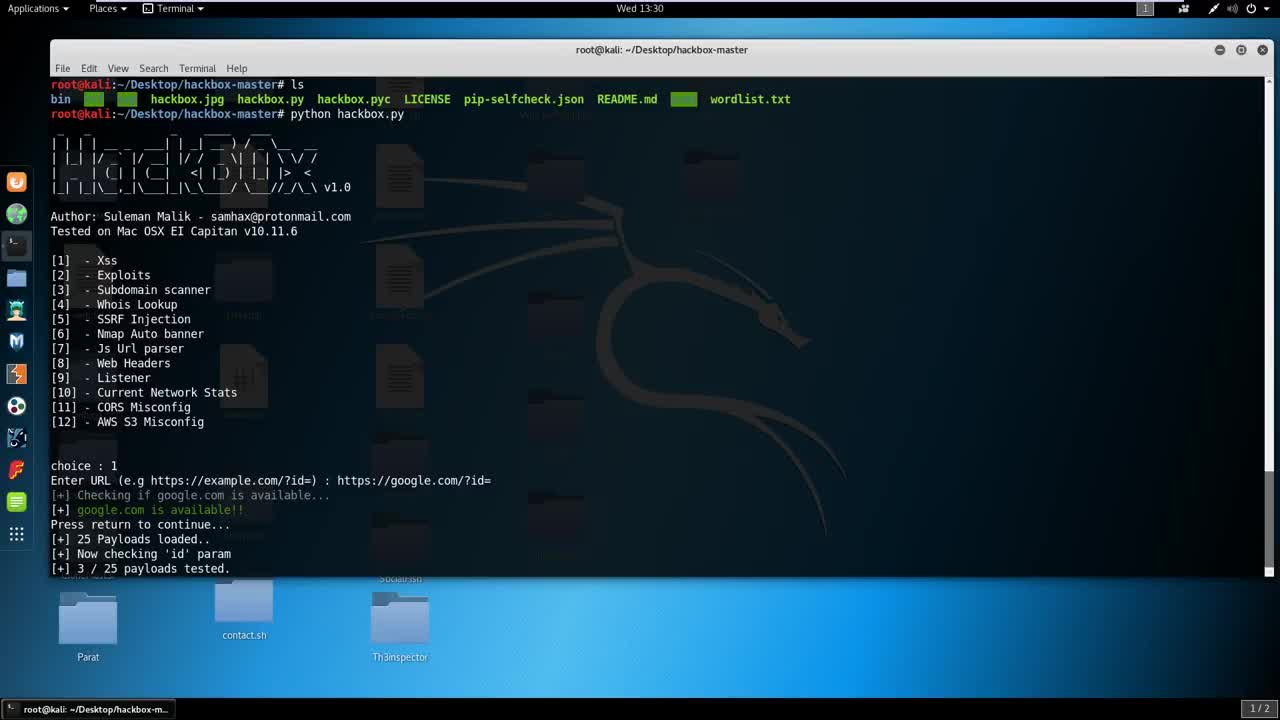The width and height of the screenshot is (1280, 720).
Task: Open the View menu
Action: (x=118, y=68)
